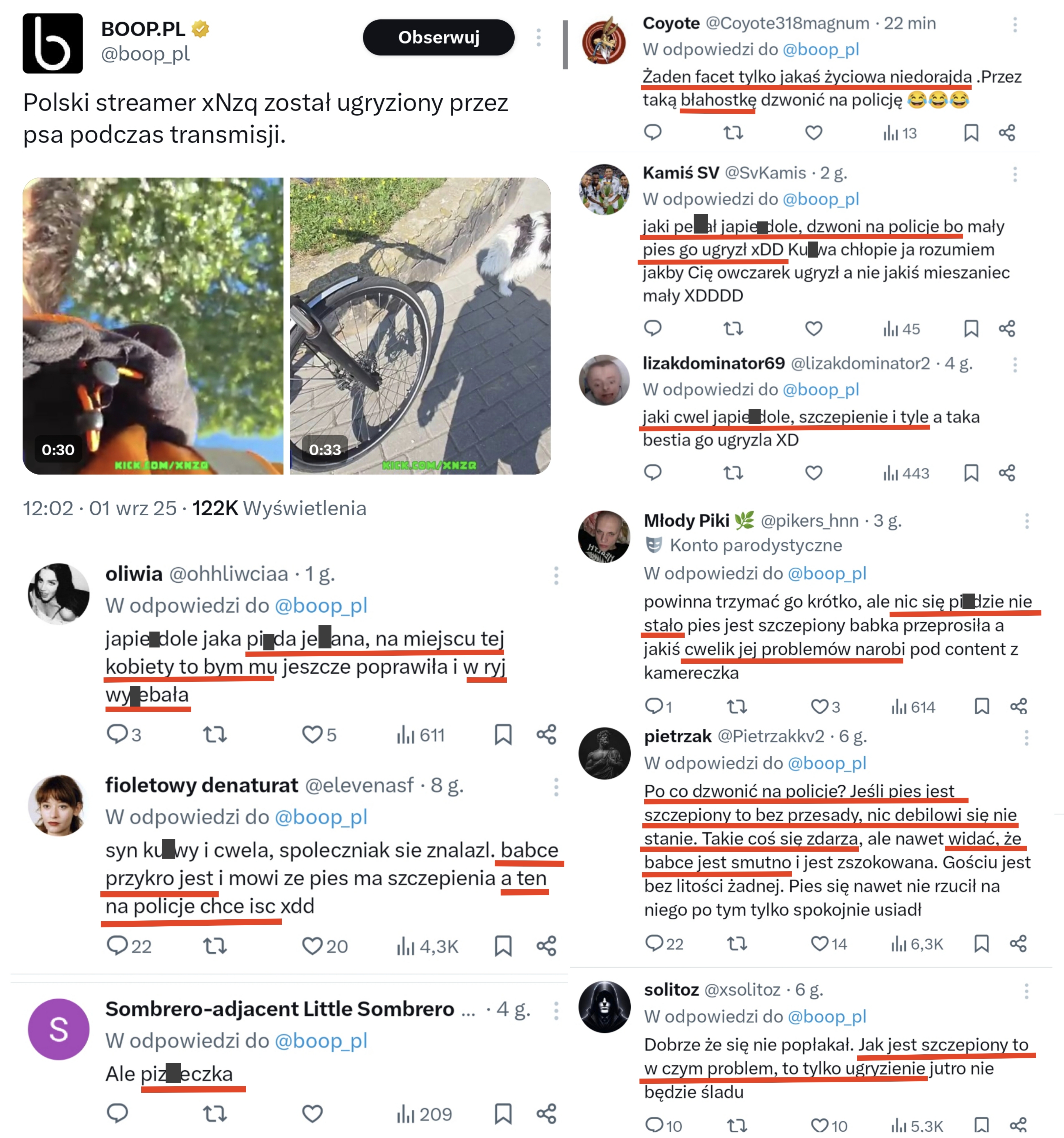This screenshot has height=1138, width=1064.
Task: Share Kamiś SV's reply
Action: [1007, 329]
